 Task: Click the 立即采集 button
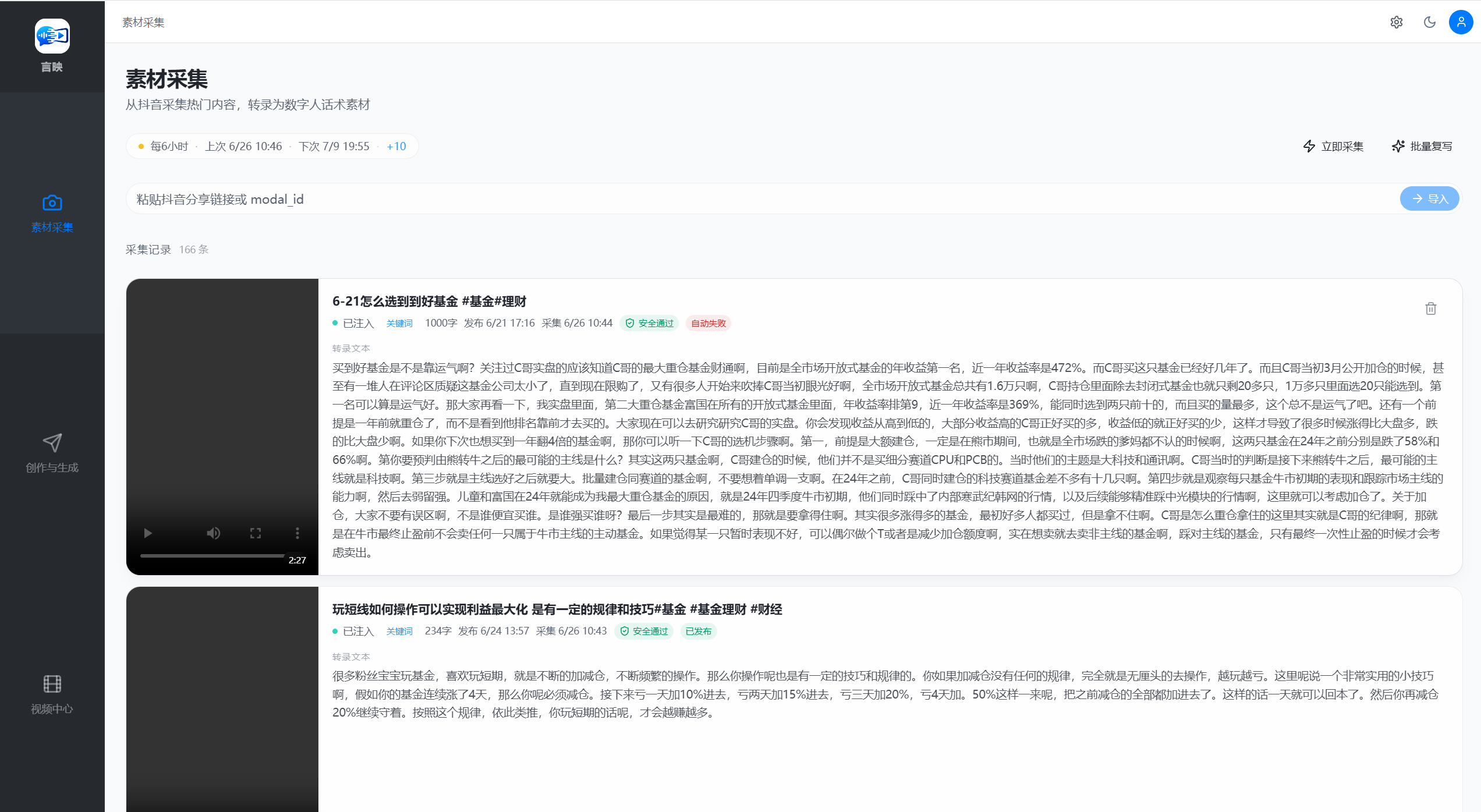(1333, 146)
